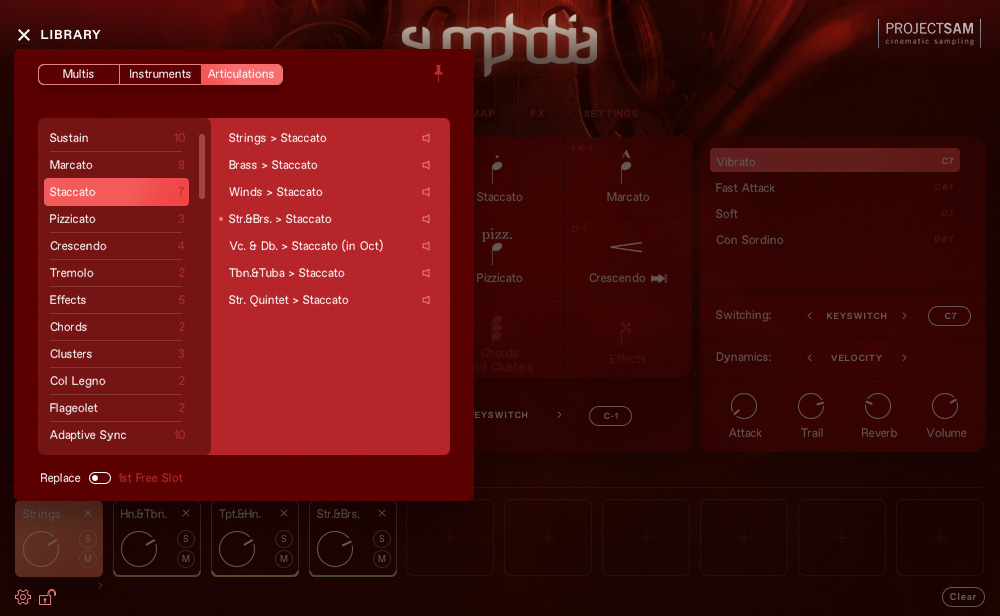Adjust the Volume knob
The height and width of the screenshot is (616, 1000).
pyautogui.click(x=945, y=406)
